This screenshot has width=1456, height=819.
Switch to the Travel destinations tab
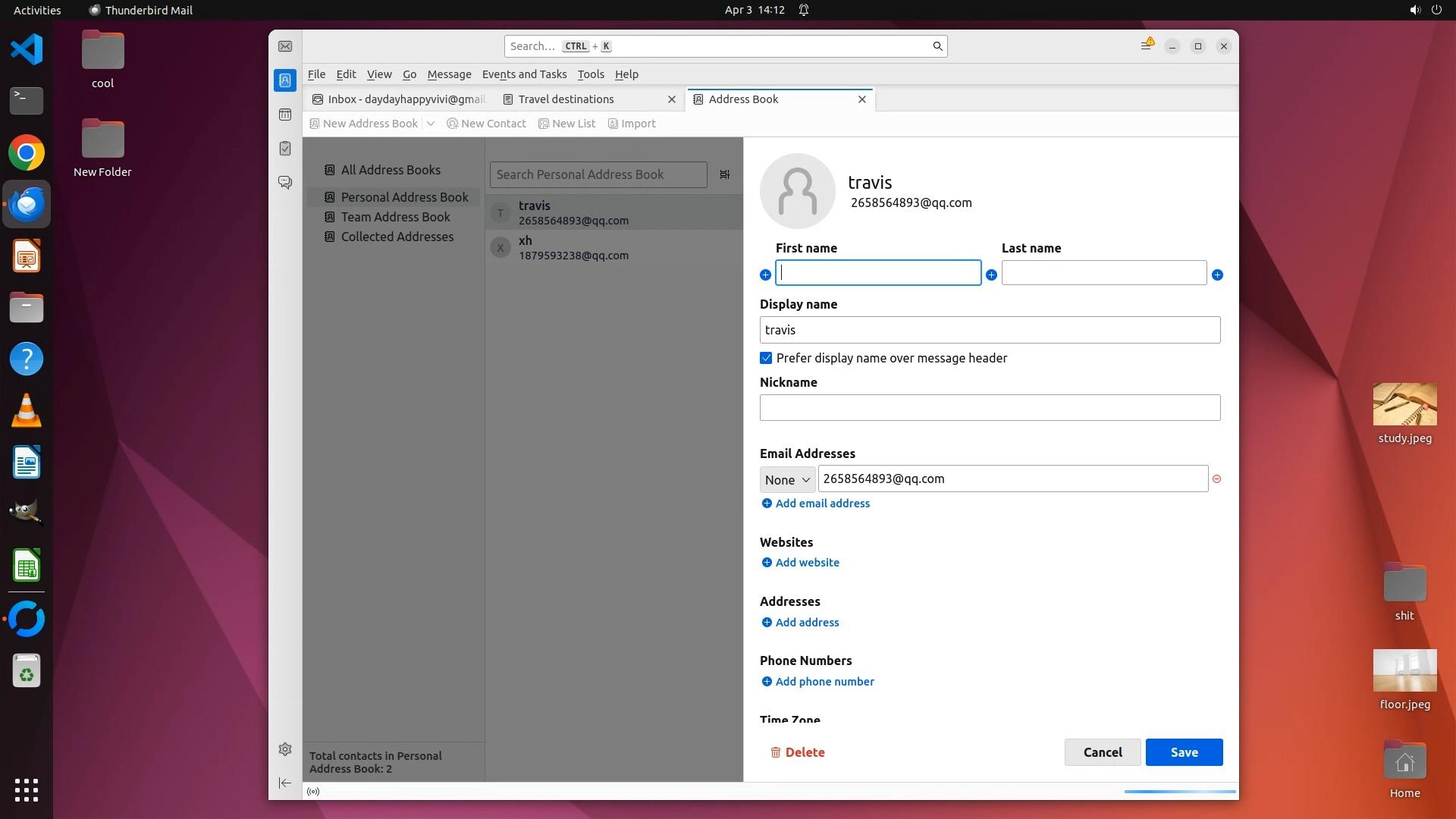[x=566, y=99]
